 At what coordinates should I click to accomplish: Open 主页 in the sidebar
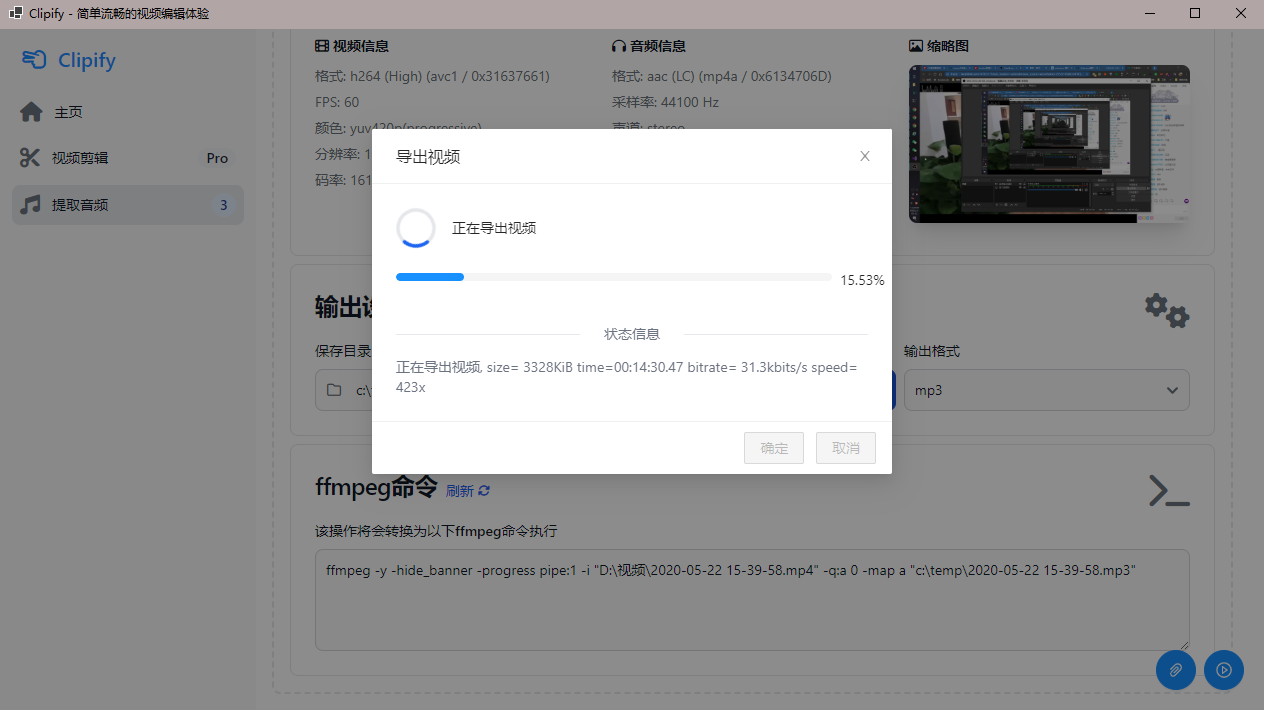click(x=68, y=112)
